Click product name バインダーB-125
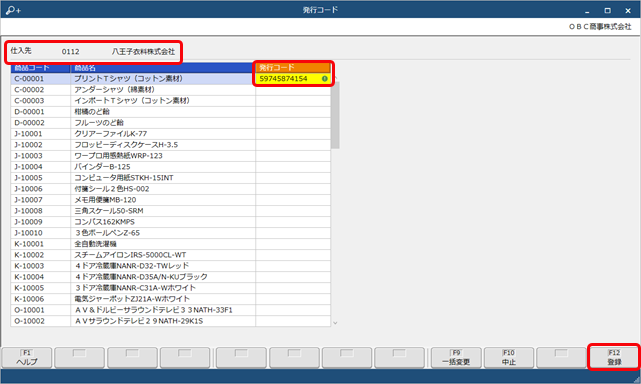The image size is (641, 384). pyautogui.click(x=102, y=167)
